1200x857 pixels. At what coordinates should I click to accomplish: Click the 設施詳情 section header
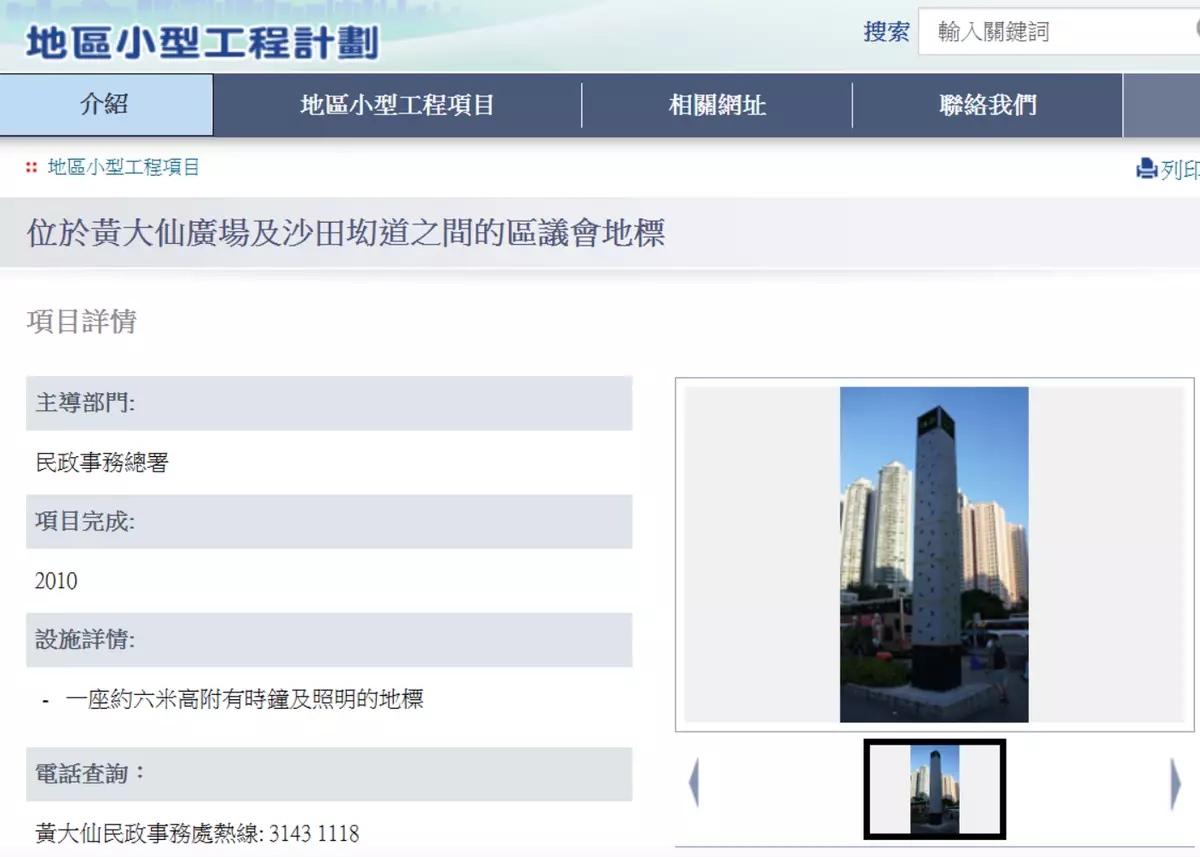(x=86, y=639)
